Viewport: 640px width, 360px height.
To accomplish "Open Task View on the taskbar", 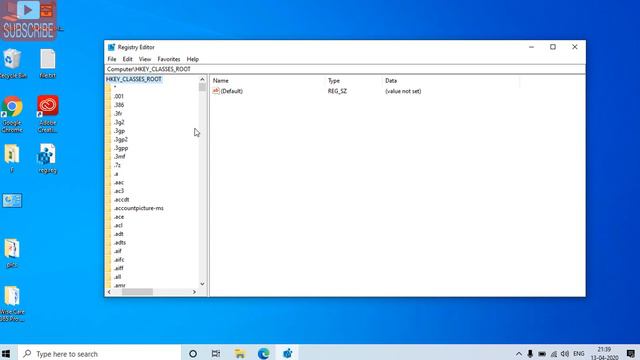I will click(x=216, y=353).
